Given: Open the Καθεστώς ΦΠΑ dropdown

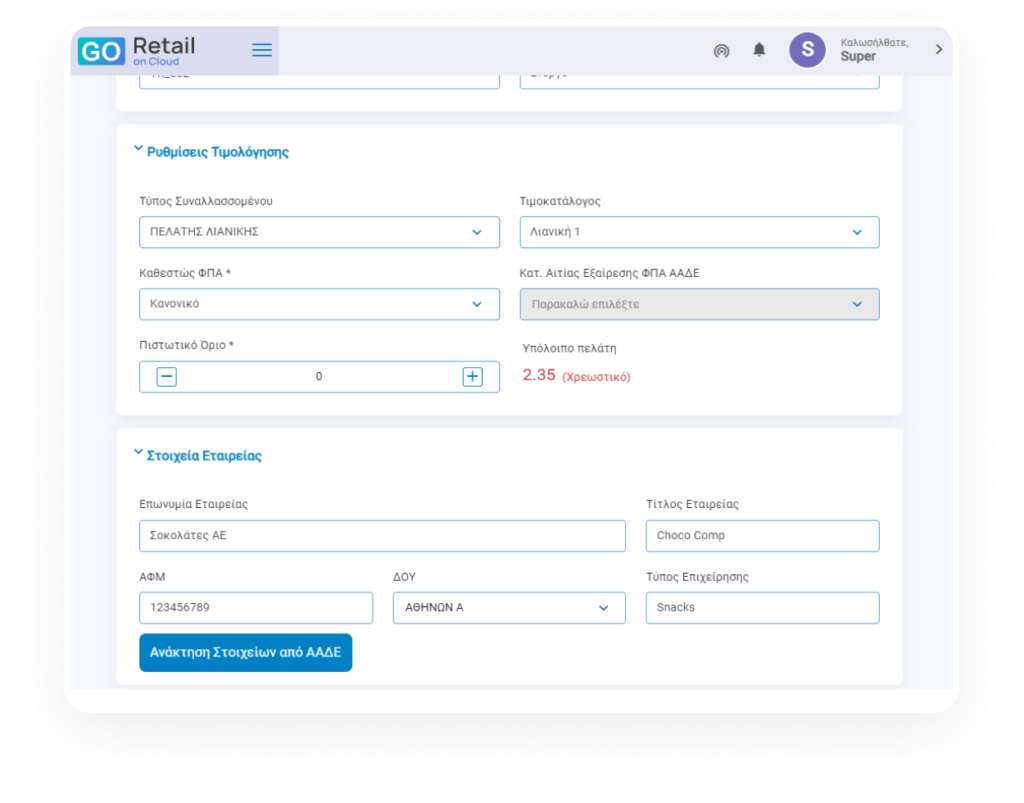Looking at the screenshot, I should 319,304.
